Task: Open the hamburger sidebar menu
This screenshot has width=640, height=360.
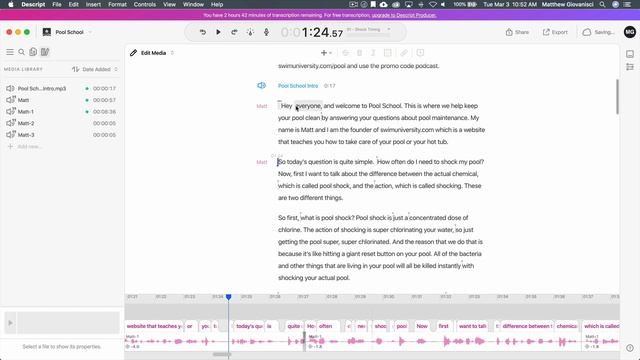Action: tap(10, 52)
